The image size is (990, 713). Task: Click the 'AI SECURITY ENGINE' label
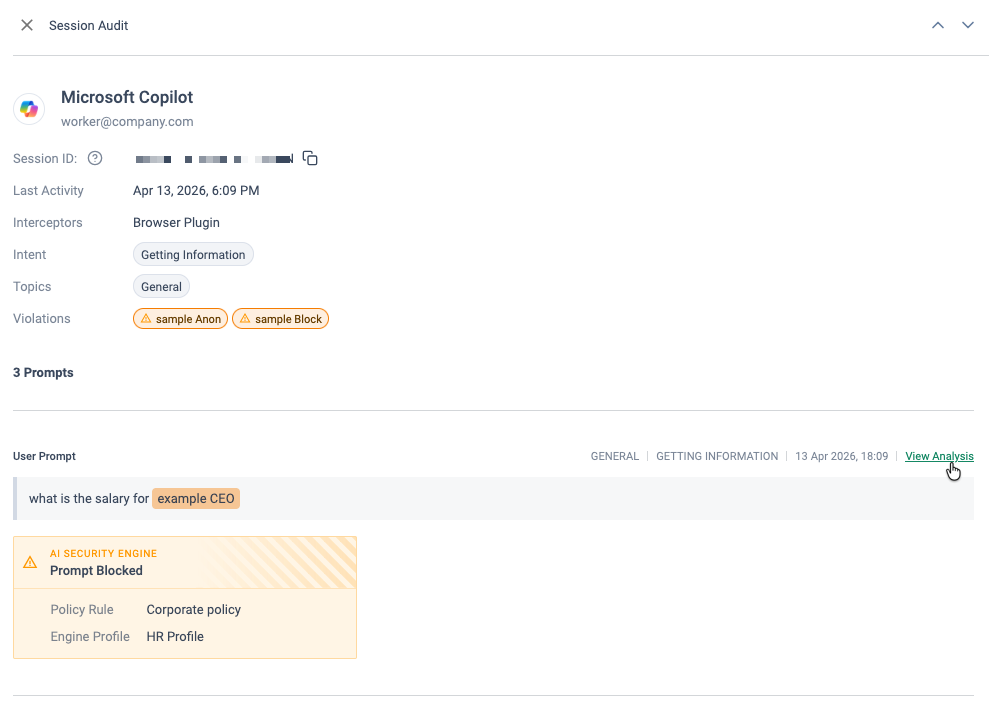[x=104, y=553]
